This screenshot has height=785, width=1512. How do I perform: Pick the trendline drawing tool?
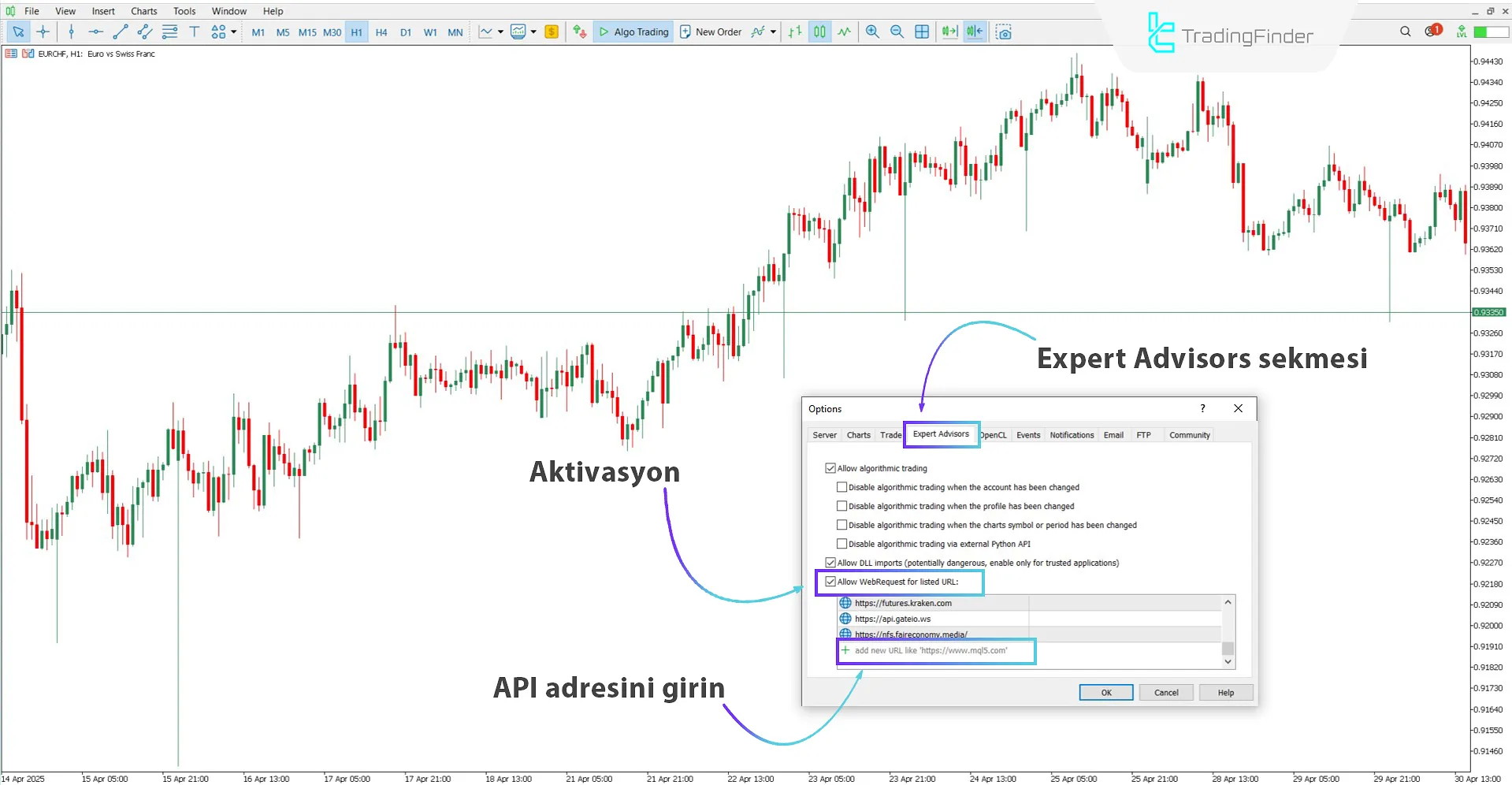(x=120, y=32)
